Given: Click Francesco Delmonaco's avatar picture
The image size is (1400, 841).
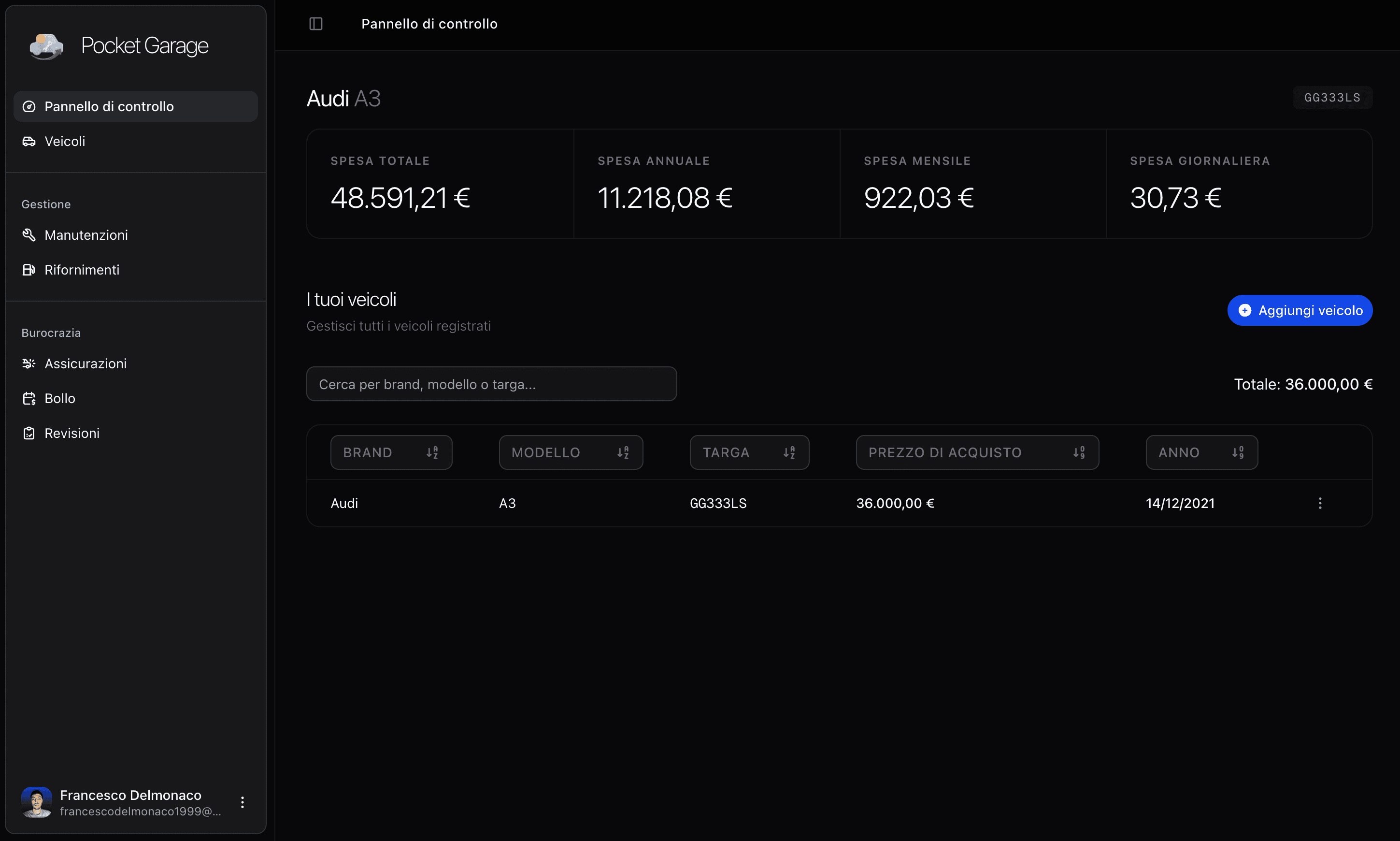Looking at the screenshot, I should coord(37,802).
